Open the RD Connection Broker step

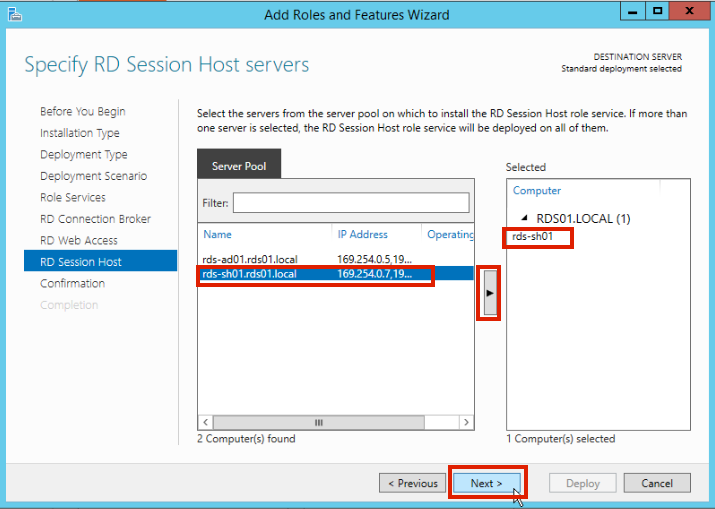[x=95, y=219]
